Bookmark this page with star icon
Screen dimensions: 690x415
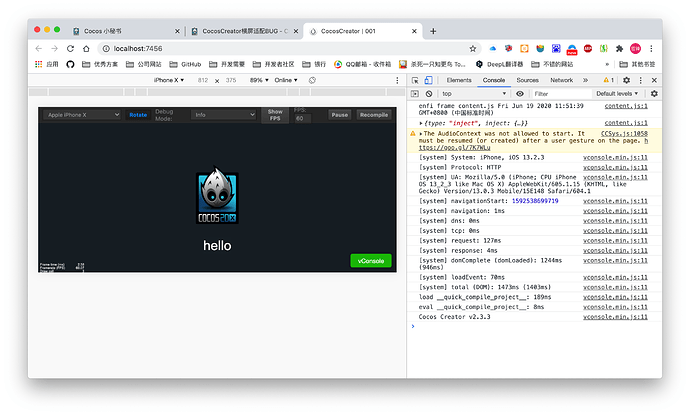pos(473,48)
